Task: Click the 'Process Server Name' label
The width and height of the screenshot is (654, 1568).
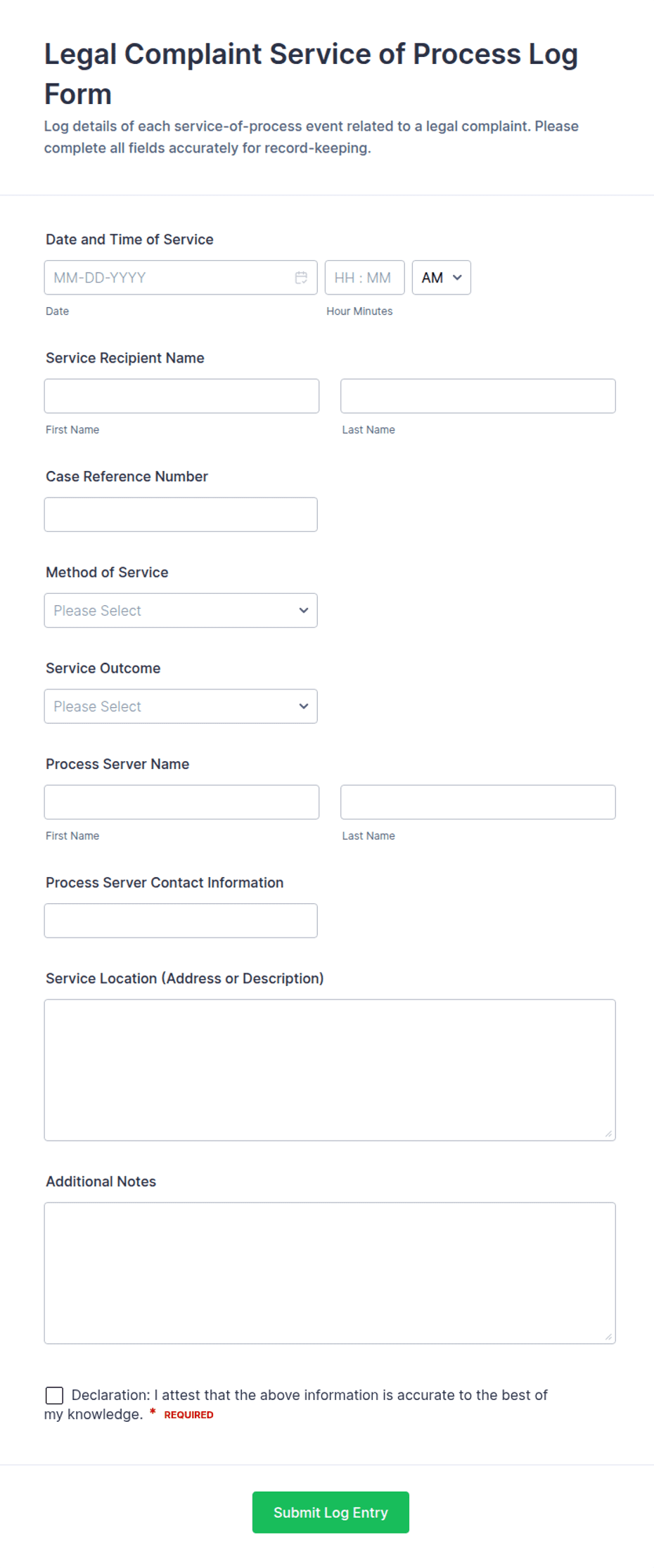Action: pos(117,764)
